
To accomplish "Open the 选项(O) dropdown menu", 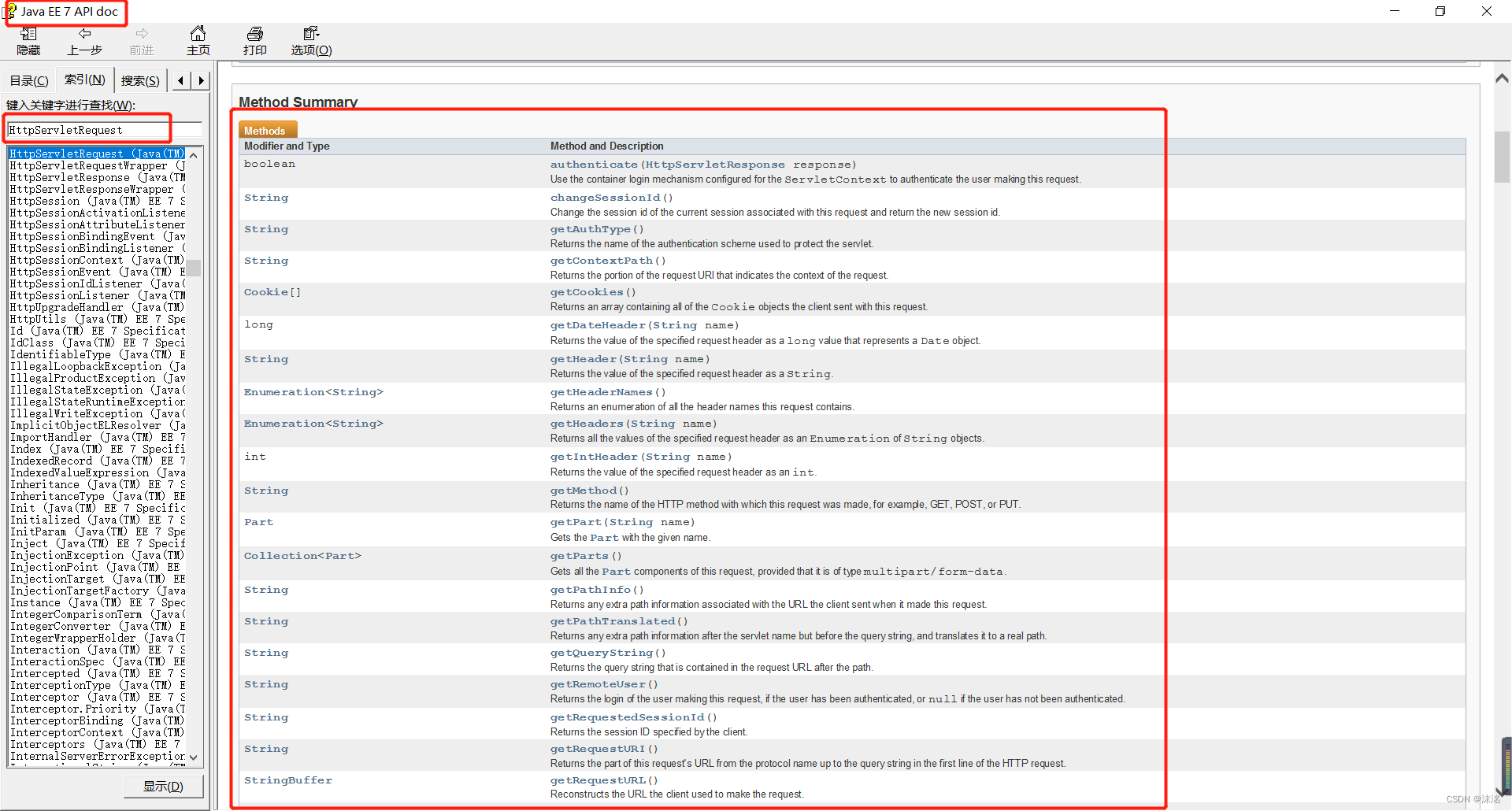I will click(310, 50).
